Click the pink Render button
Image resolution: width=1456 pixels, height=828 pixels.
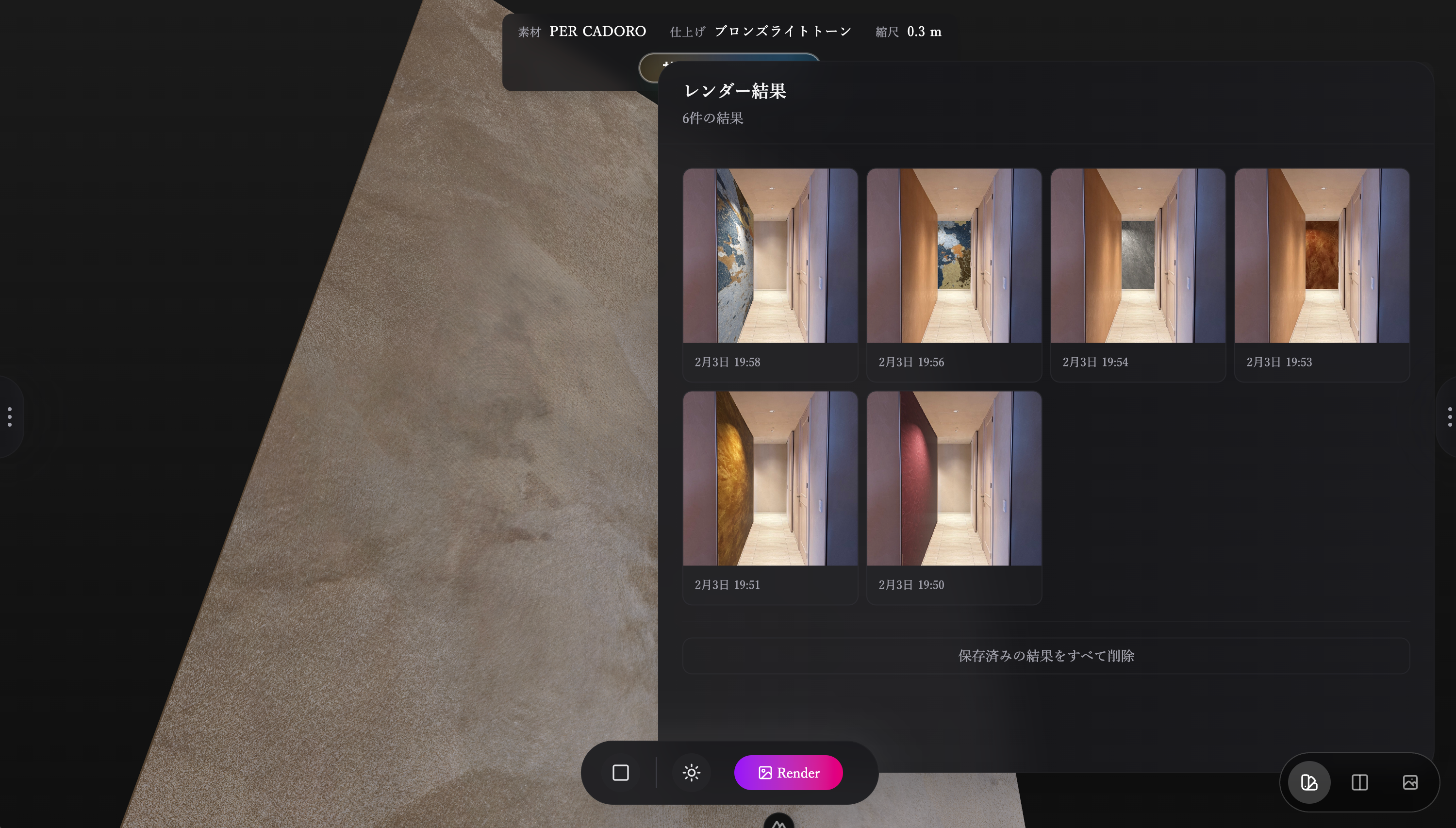[788, 772]
